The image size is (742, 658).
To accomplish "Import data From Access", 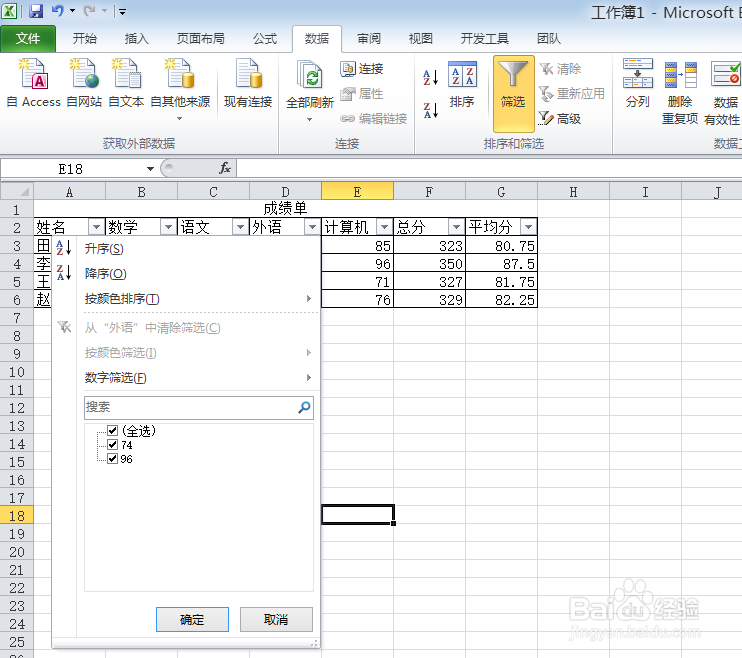I will point(34,83).
